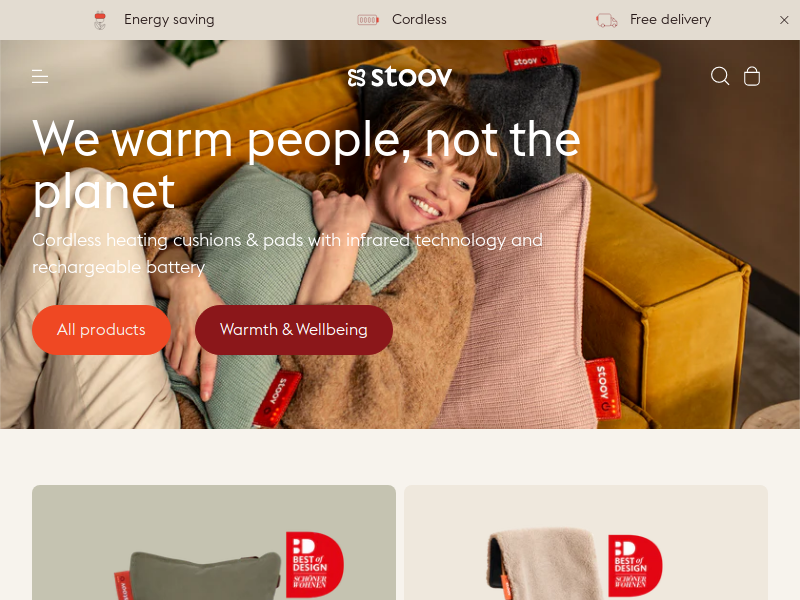Click the cordless battery icon
This screenshot has width=800, height=600.
(x=368, y=20)
